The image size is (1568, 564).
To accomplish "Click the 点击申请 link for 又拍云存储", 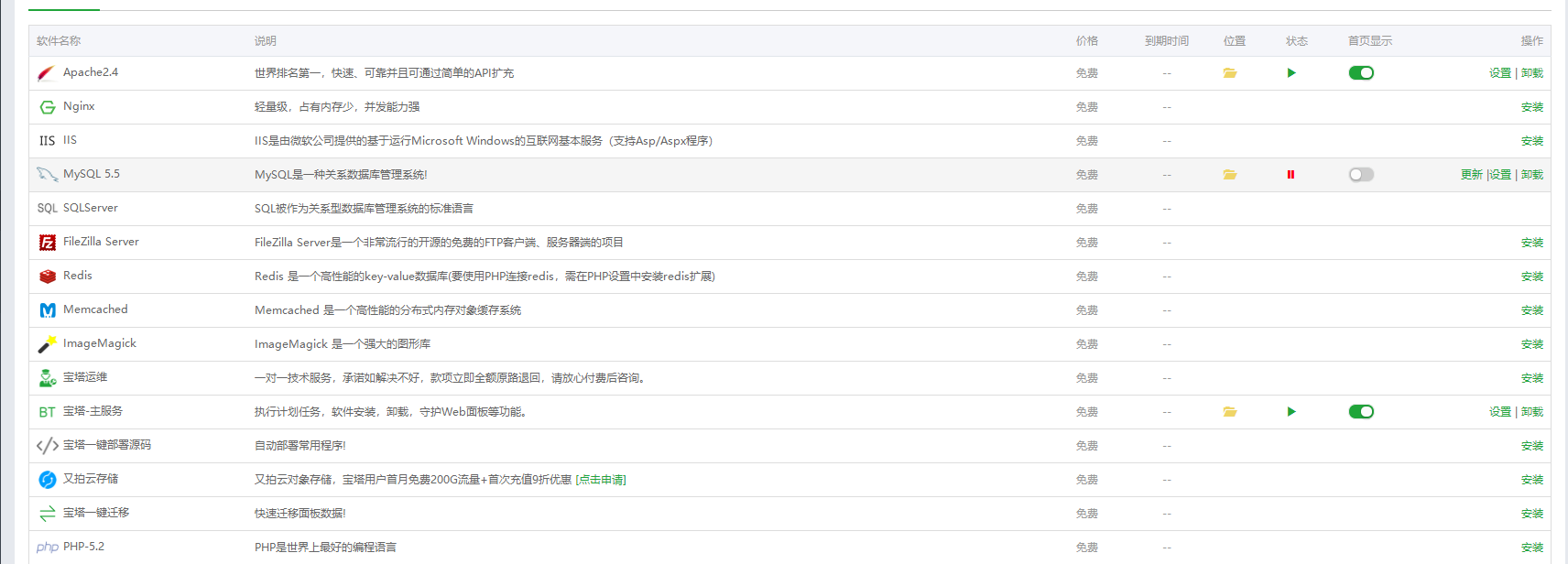I will [601, 480].
